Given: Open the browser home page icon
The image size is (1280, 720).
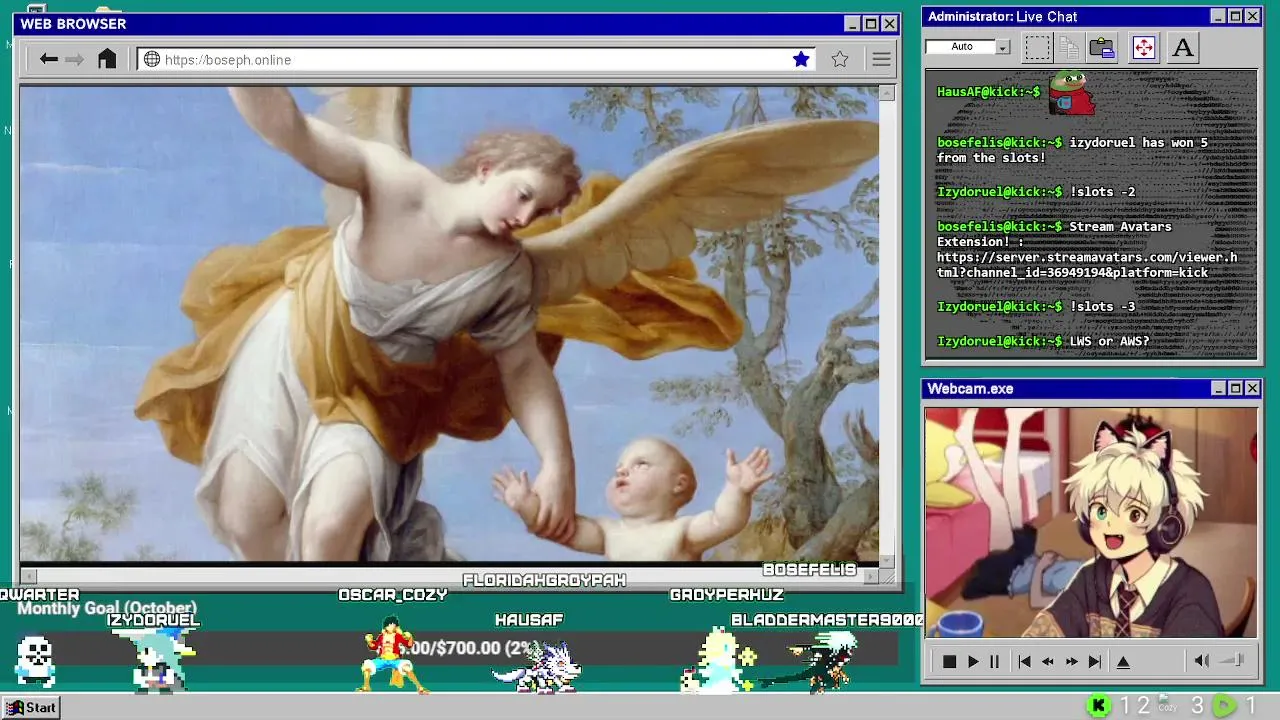Looking at the screenshot, I should pyautogui.click(x=107, y=59).
